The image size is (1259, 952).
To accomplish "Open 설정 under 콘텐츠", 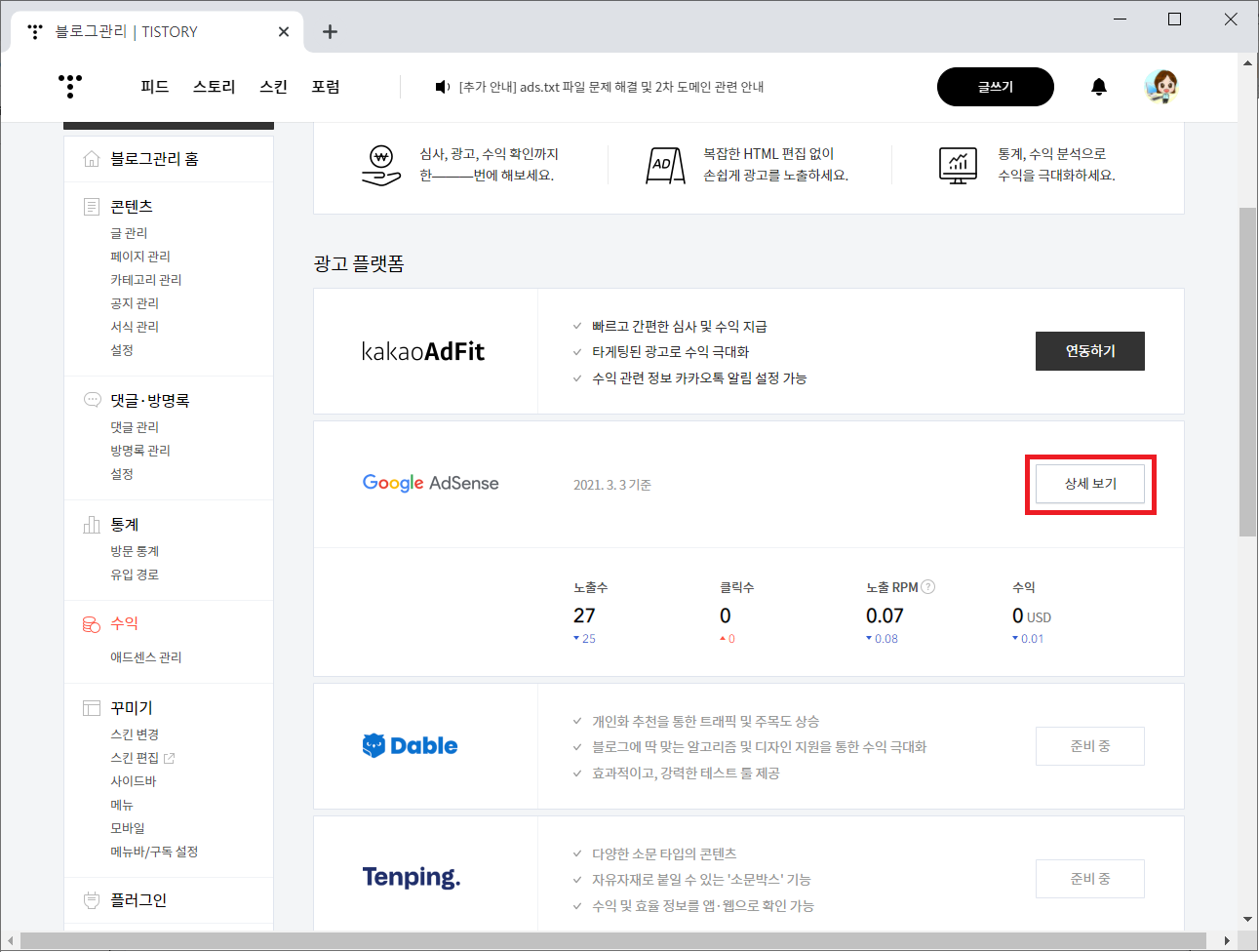I will pyautogui.click(x=122, y=350).
